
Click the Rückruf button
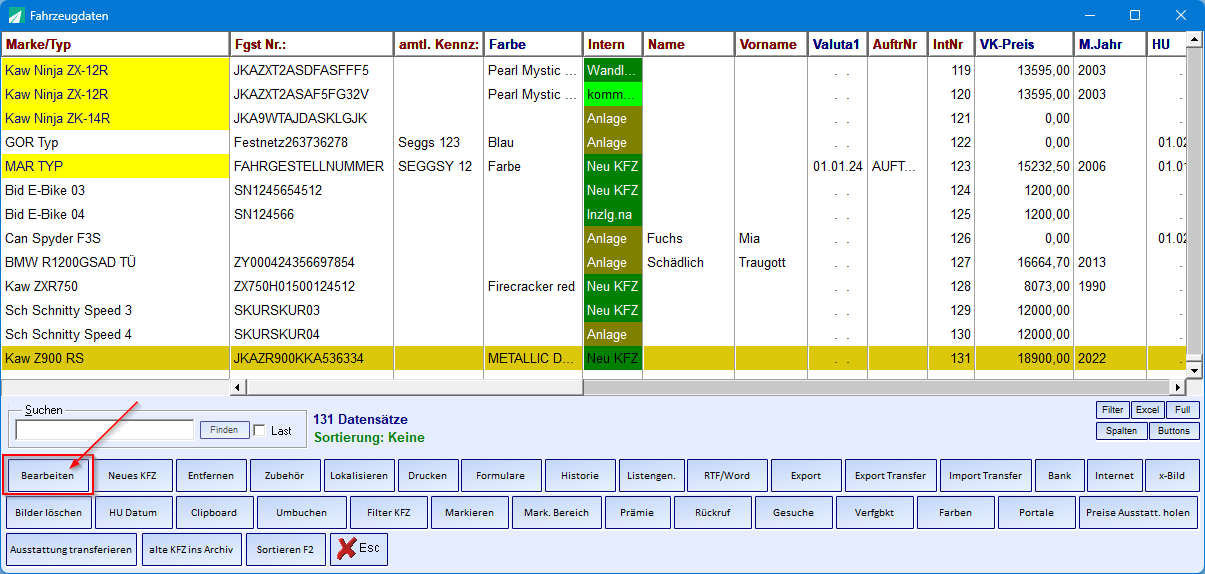click(x=714, y=513)
